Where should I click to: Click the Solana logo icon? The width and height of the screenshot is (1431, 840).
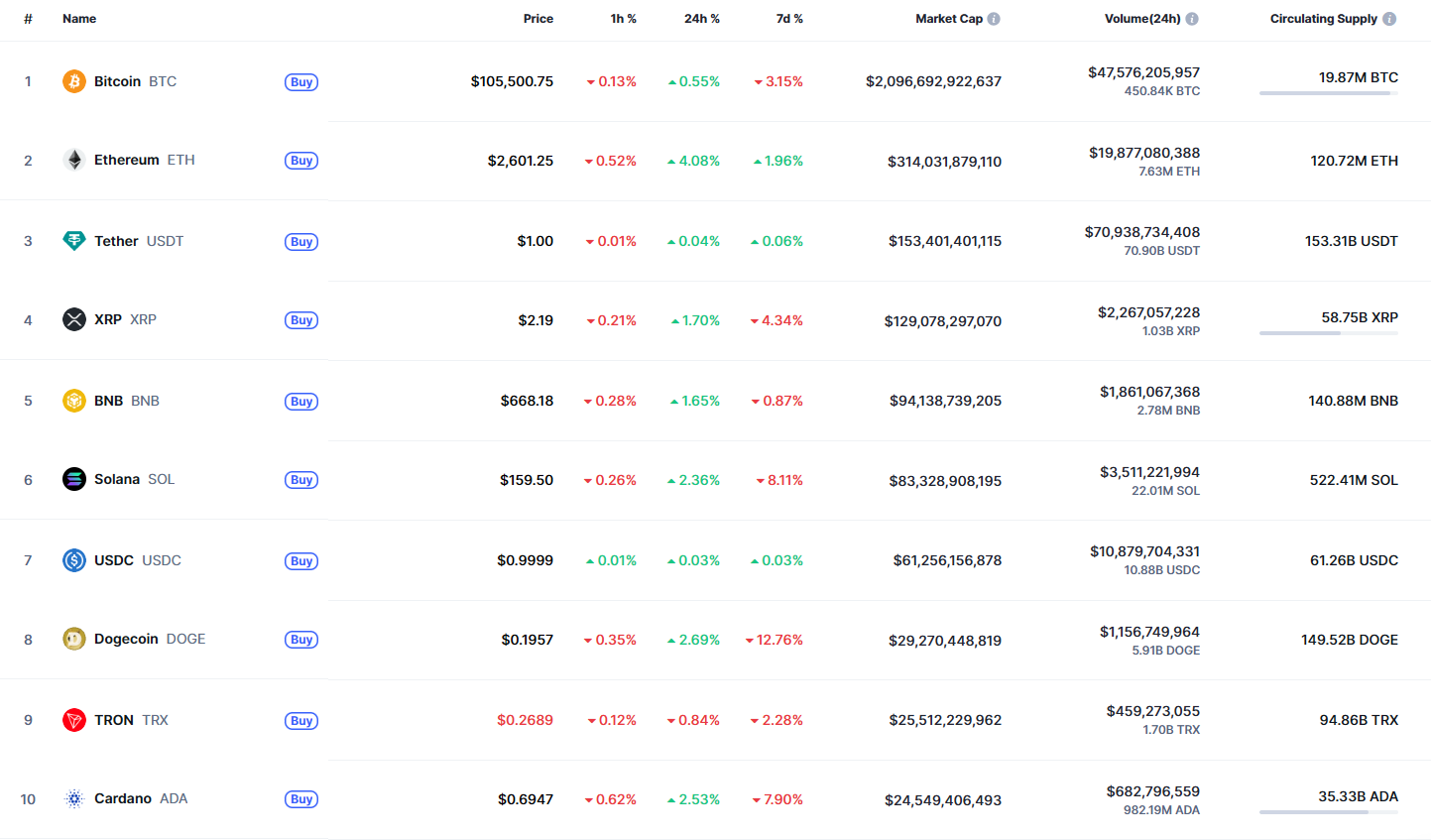(74, 479)
